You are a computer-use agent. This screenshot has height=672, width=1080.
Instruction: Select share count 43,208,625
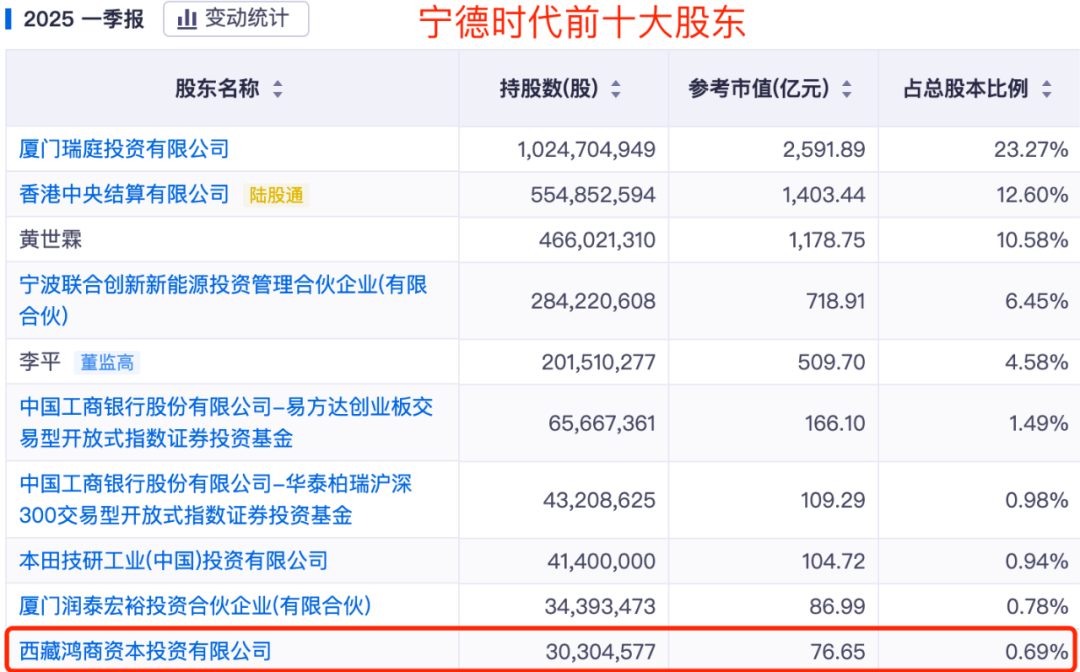pyautogui.click(x=599, y=500)
